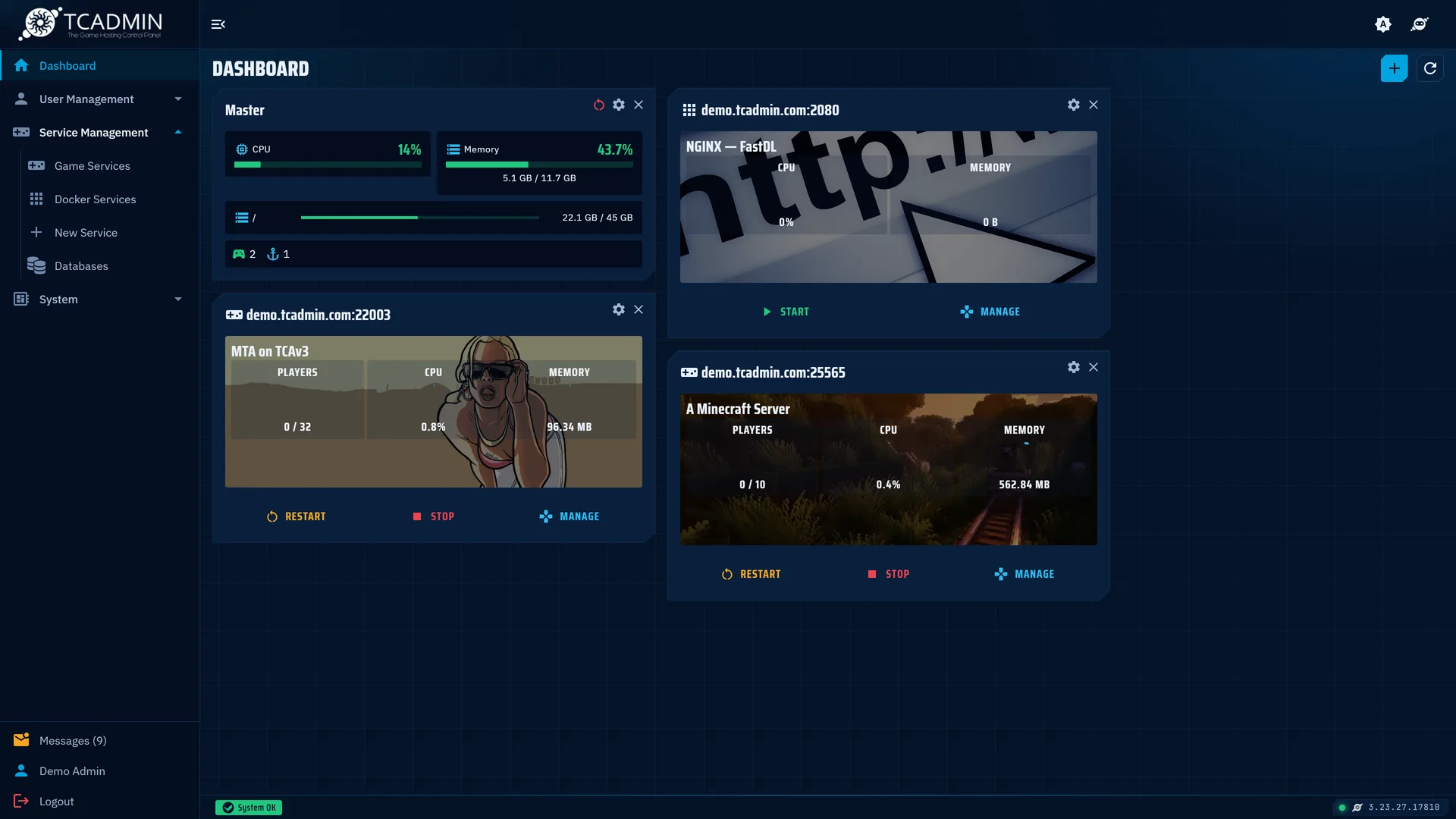Restart A Minecraft Server
The image size is (1456, 819).
click(x=751, y=574)
